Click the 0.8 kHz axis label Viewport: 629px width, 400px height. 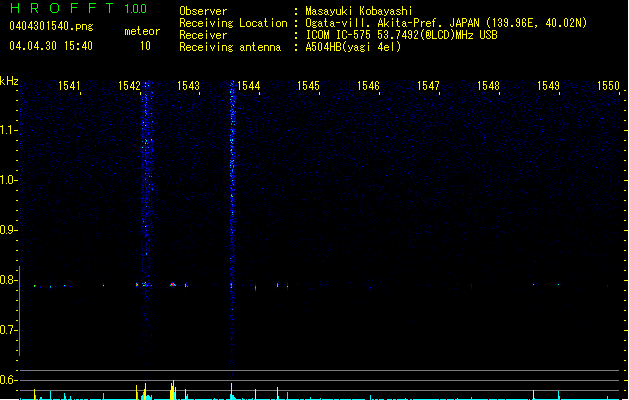click(8, 280)
